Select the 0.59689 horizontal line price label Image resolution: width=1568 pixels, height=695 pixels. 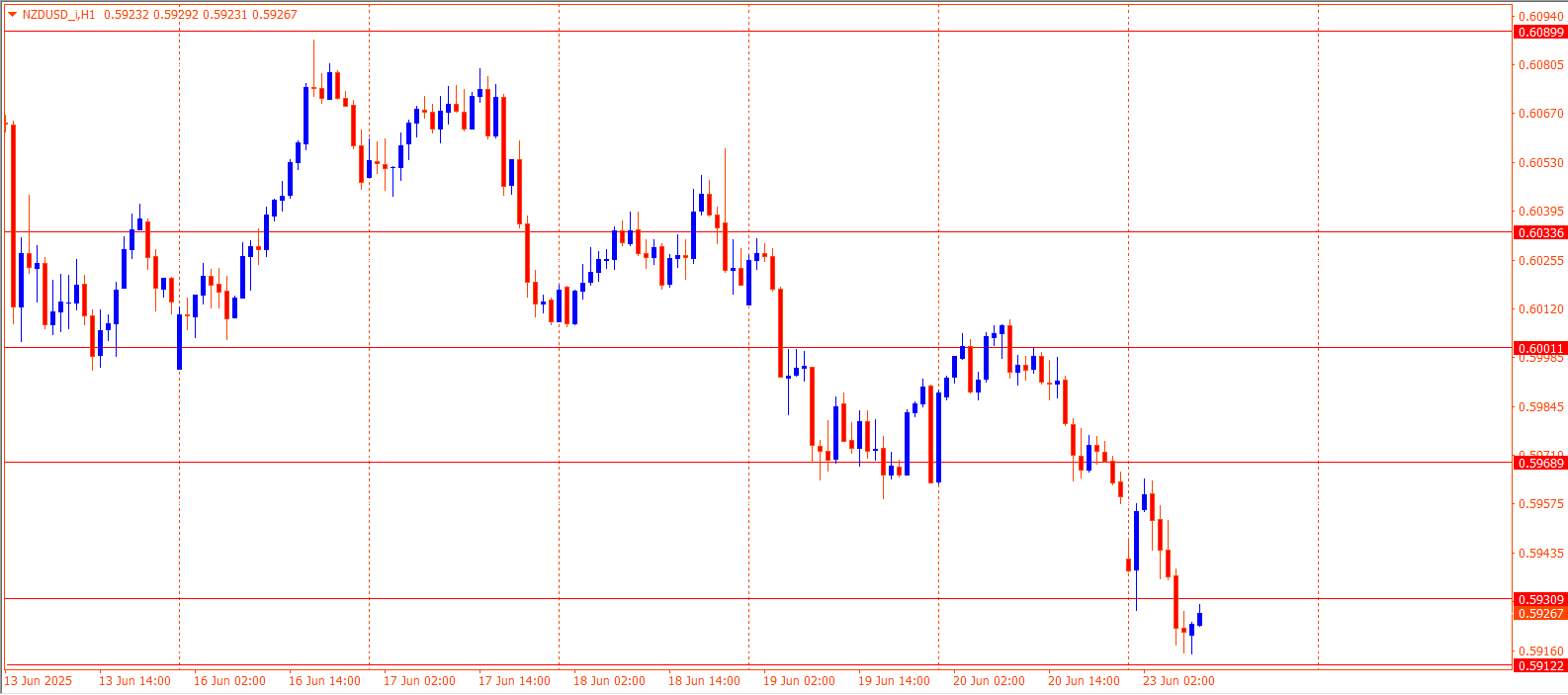pos(1540,463)
